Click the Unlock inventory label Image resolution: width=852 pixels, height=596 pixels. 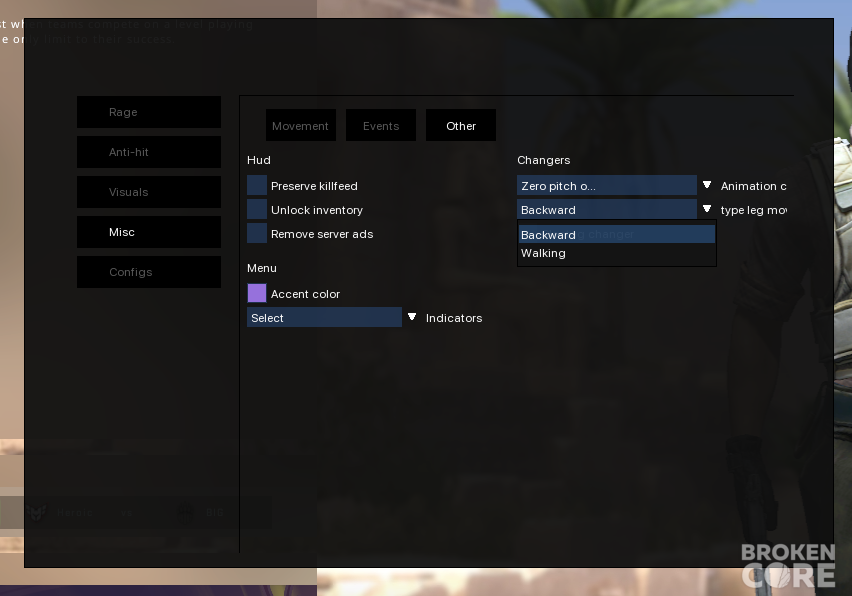(317, 210)
